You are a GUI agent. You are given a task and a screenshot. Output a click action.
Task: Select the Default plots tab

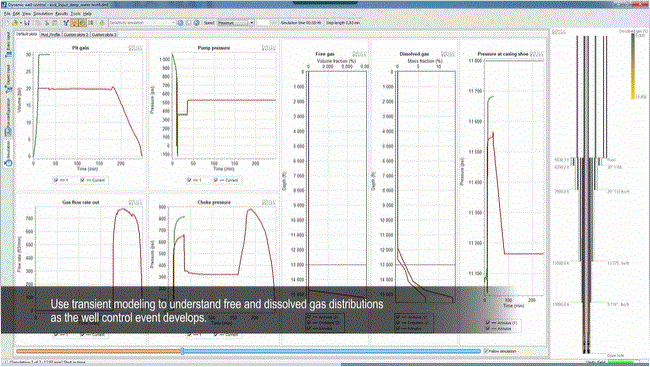[x=27, y=34]
